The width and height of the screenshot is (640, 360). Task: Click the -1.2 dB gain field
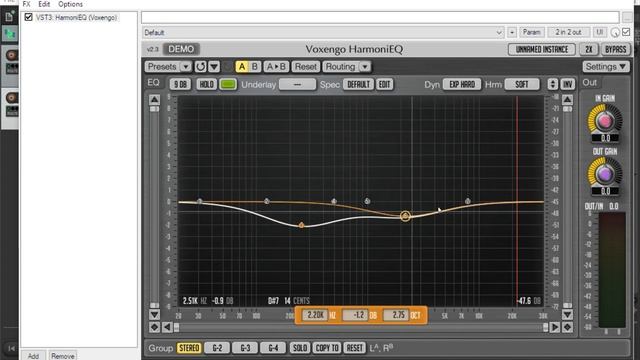pyautogui.click(x=356, y=315)
